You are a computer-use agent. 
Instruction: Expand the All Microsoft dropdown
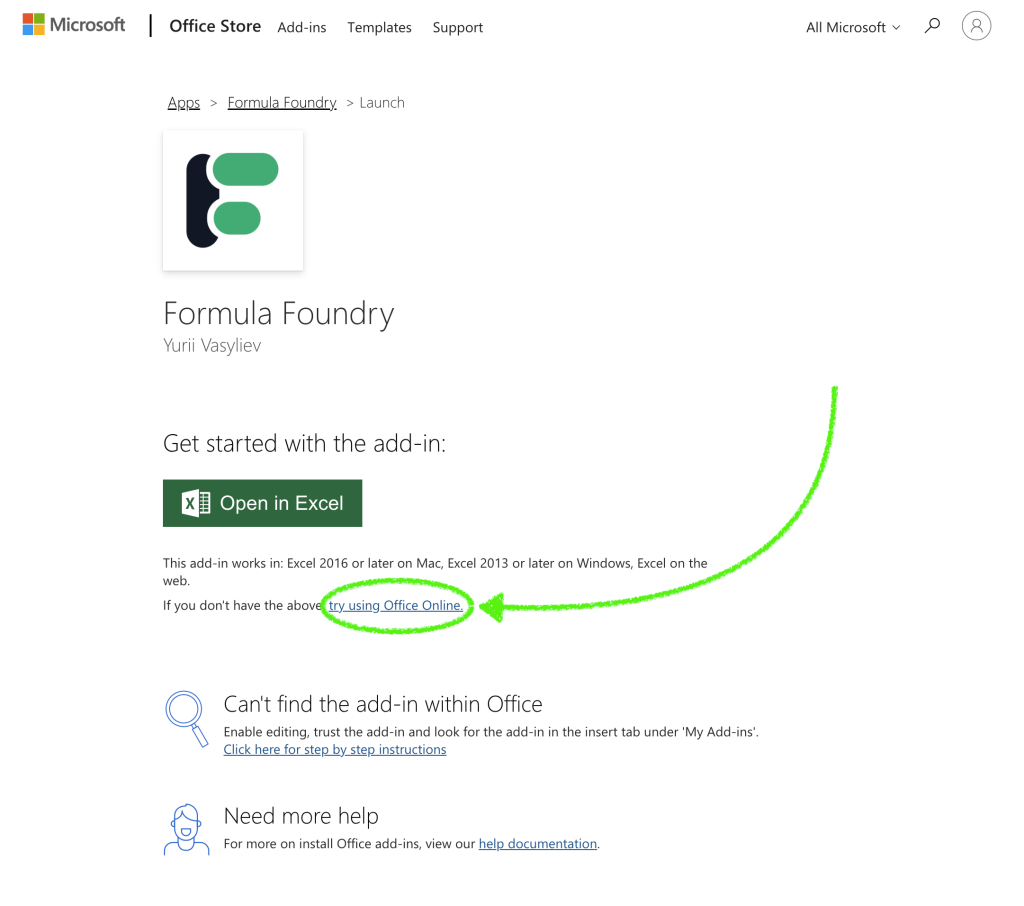click(853, 27)
